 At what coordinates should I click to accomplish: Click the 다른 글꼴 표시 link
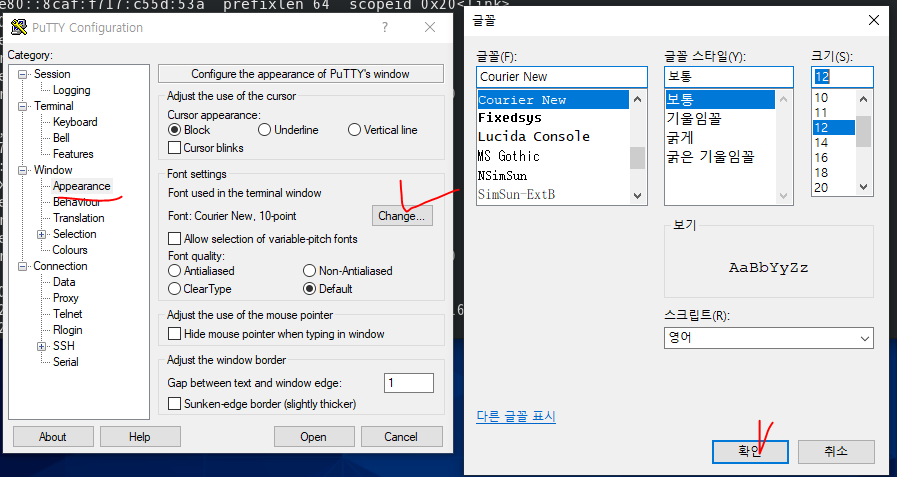pos(516,416)
